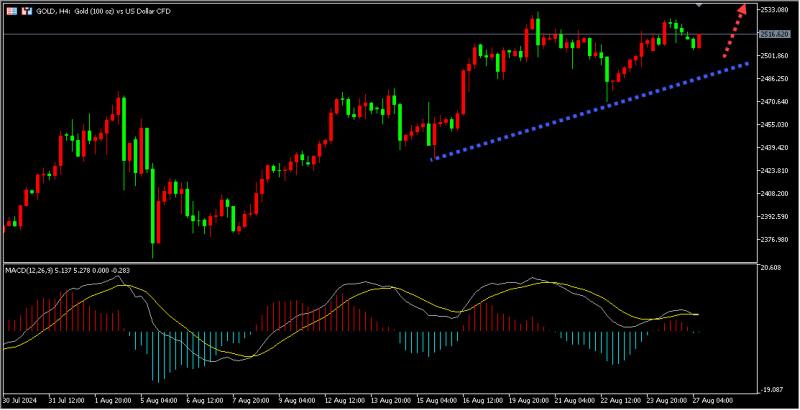
Task: Click the -19.087 MACD scale value
Action: [770, 390]
